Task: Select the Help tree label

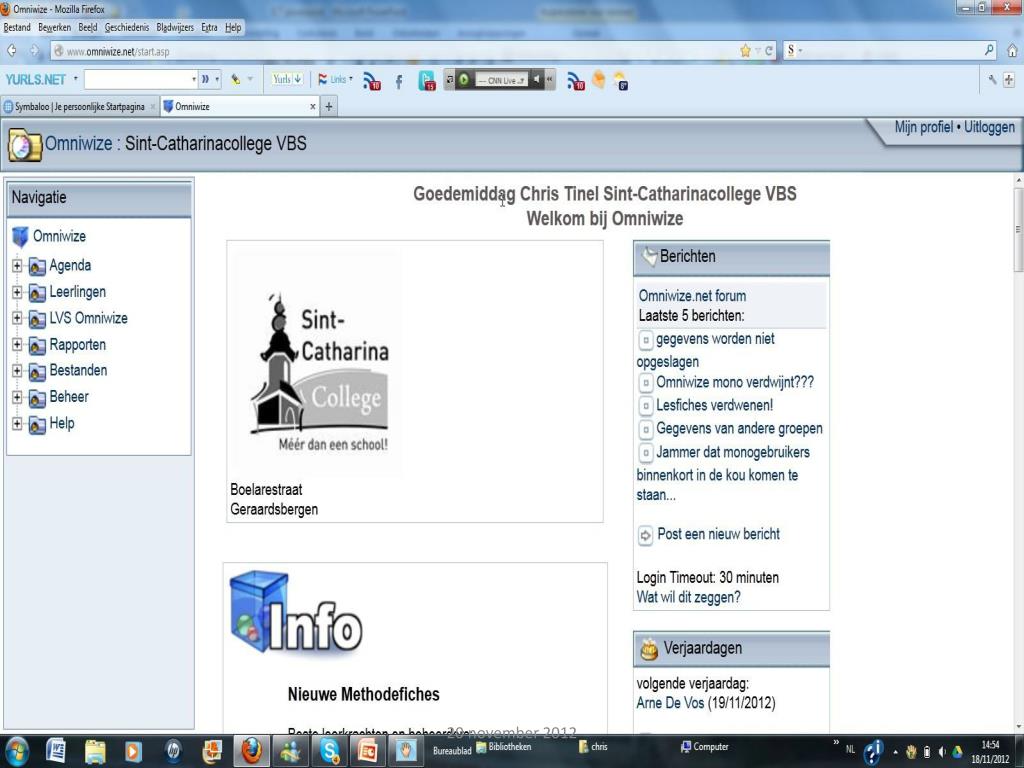Action: click(x=62, y=423)
